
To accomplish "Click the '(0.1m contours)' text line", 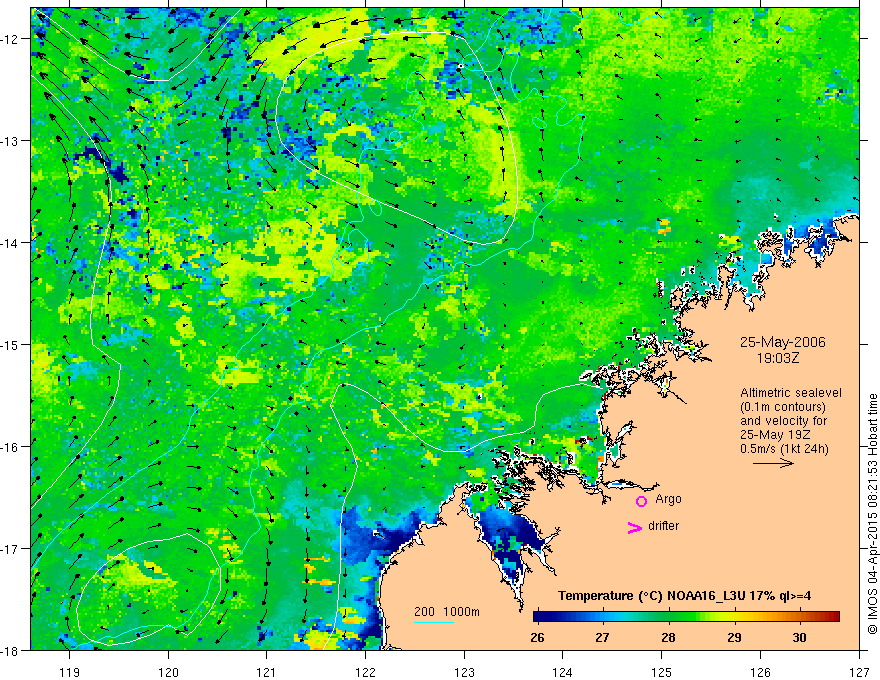I will [x=782, y=407].
